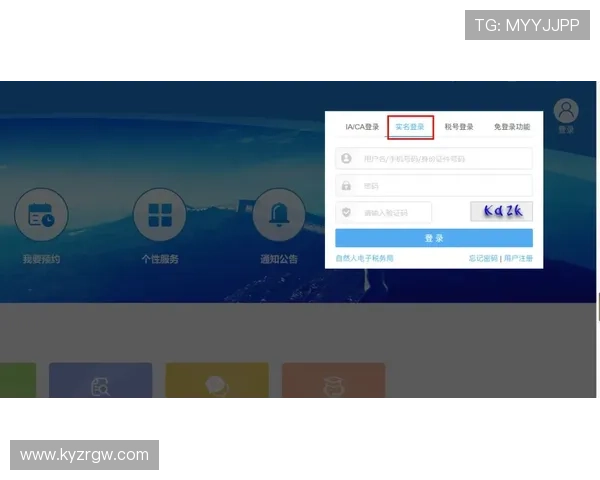
Task: Click the user avatar 登录 icon
Action: [x=566, y=111]
